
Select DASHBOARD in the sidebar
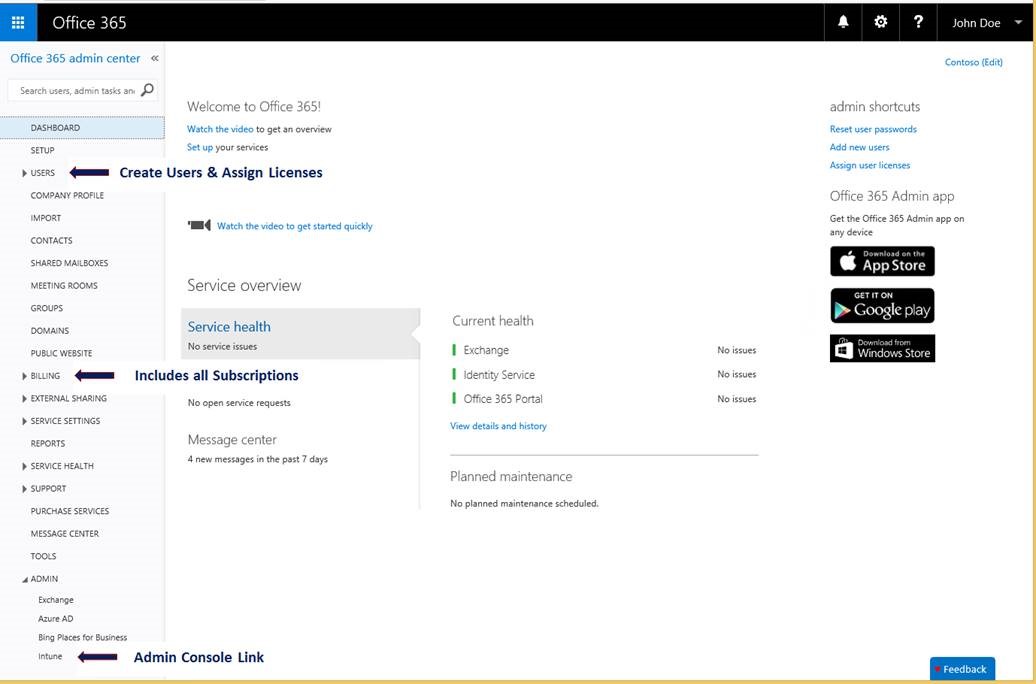[x=55, y=127]
